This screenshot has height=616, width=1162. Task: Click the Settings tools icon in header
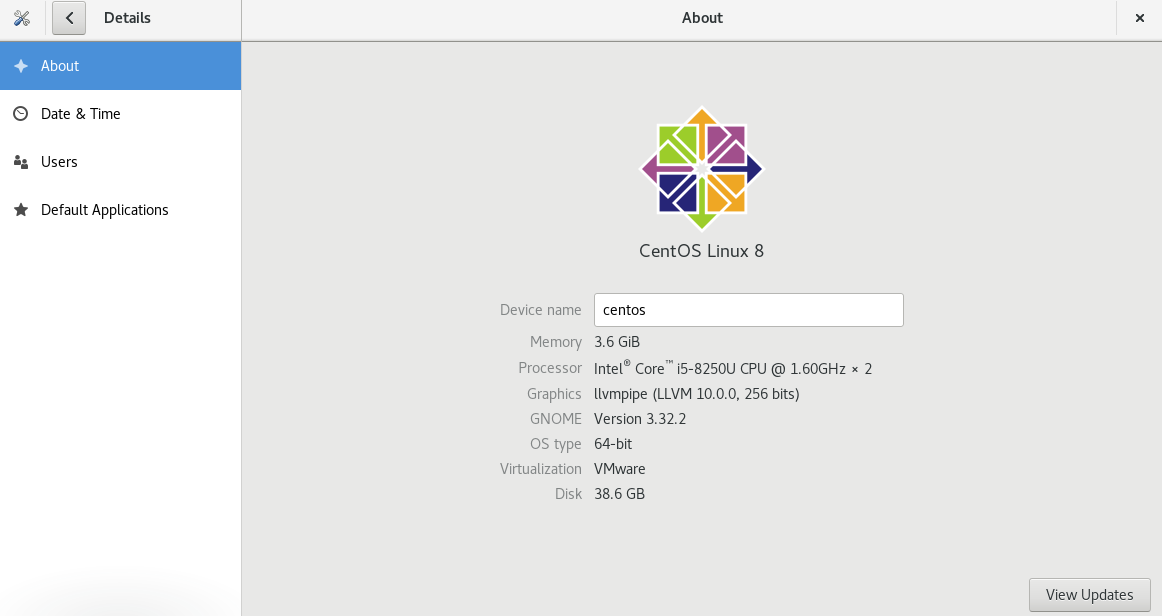(x=22, y=17)
